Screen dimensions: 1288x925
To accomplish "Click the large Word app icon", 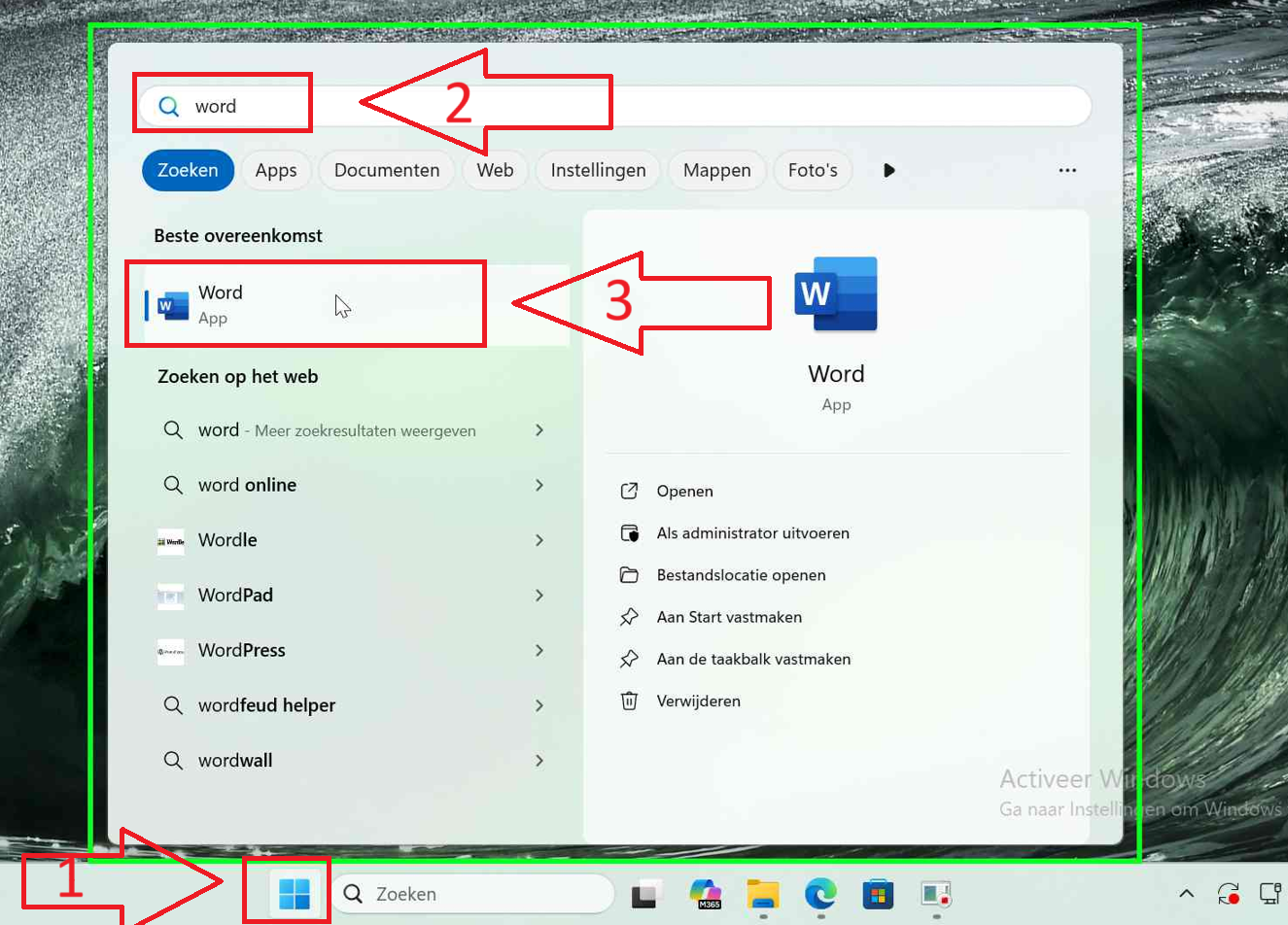I will pyautogui.click(x=836, y=294).
